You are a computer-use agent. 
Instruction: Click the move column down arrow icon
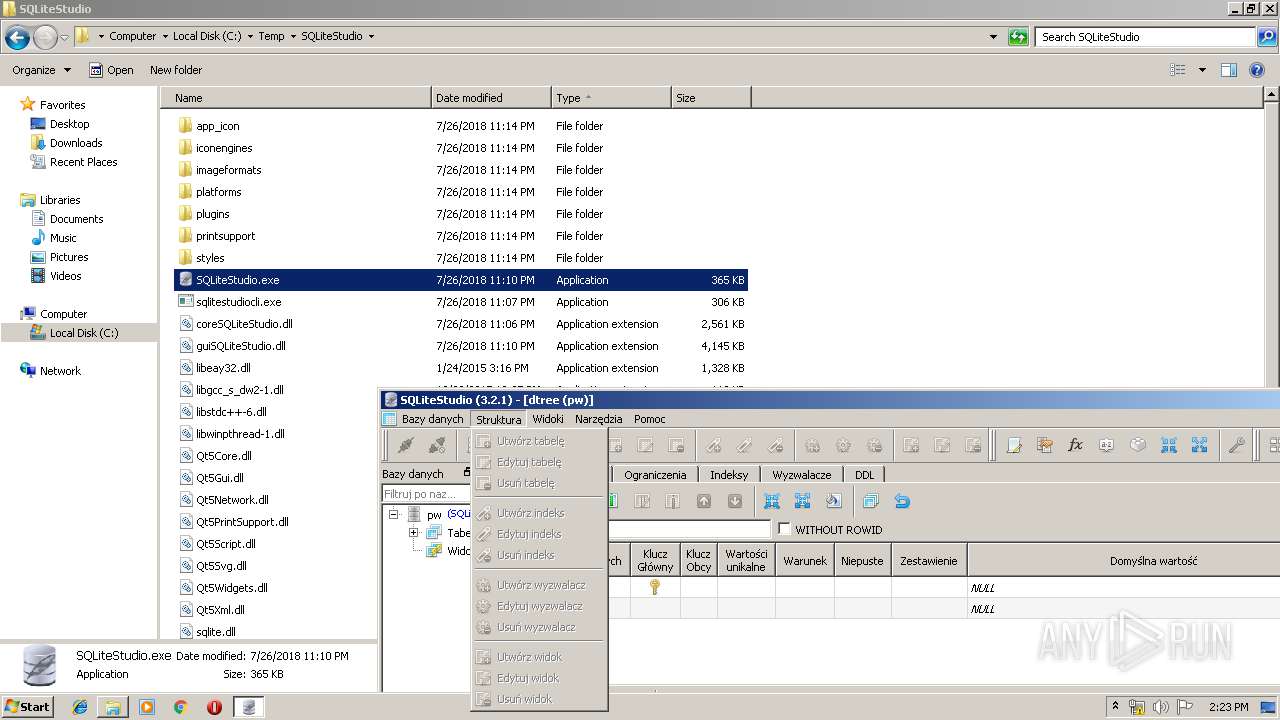click(735, 501)
